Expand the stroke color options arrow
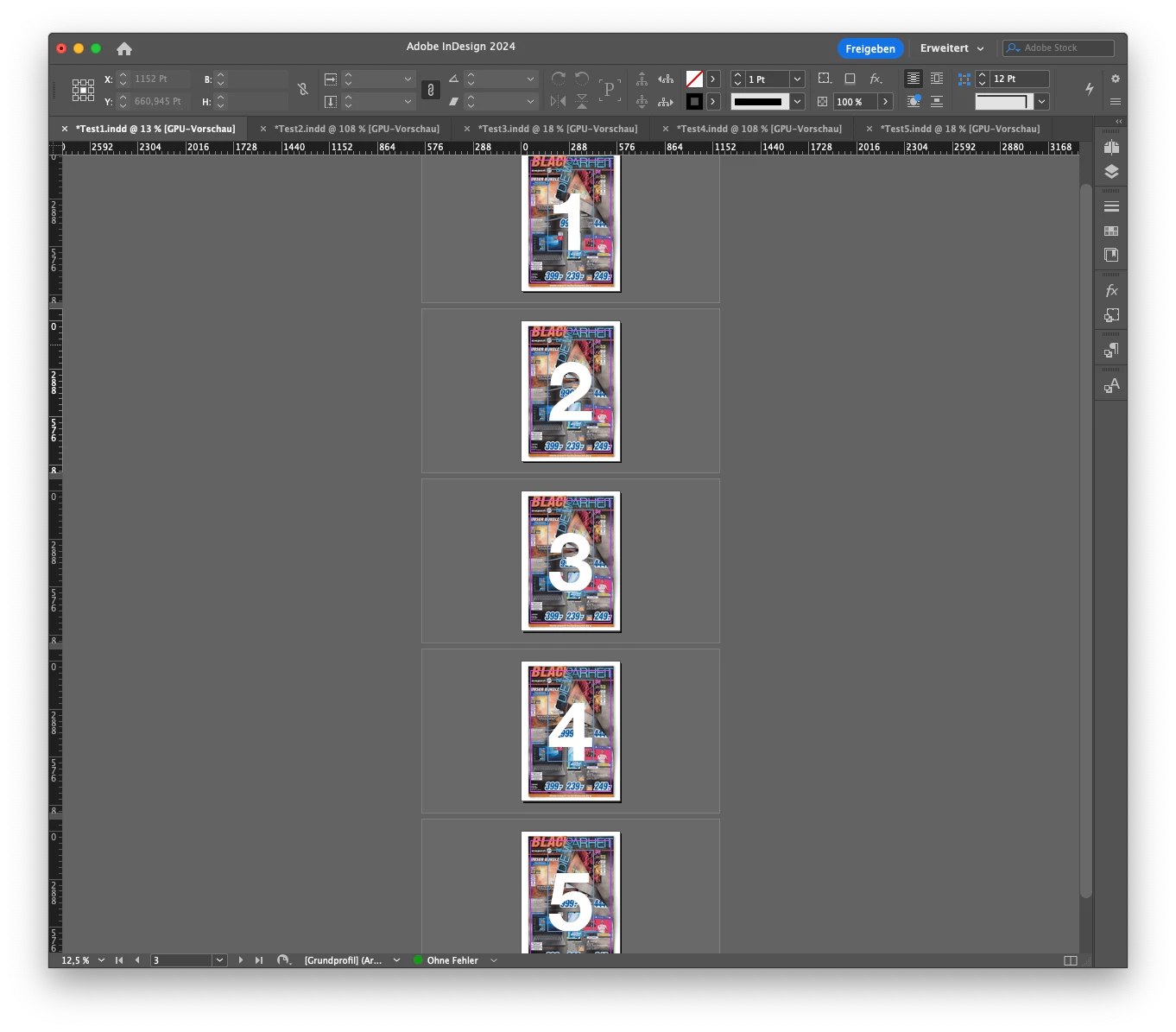 pyautogui.click(x=713, y=102)
